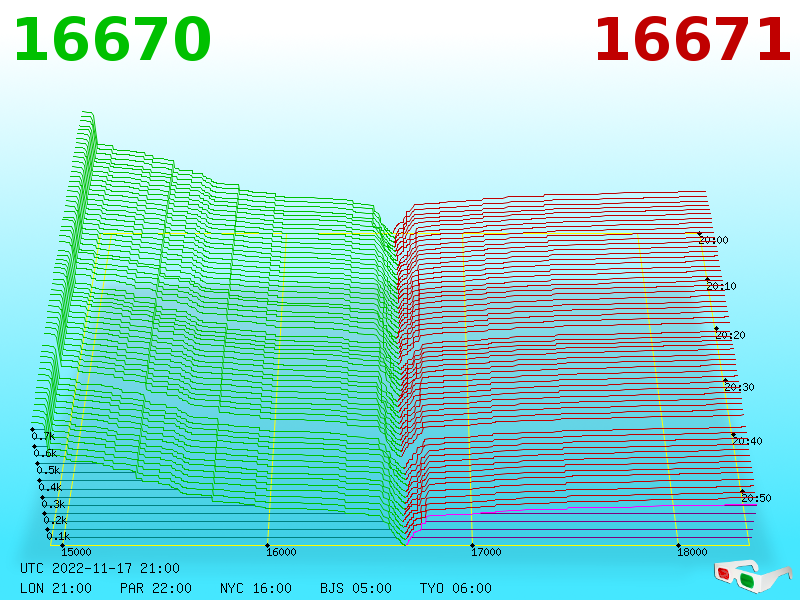This screenshot has height=600, width=800.
Task: Click the BJS 05:00 clock
Action: pos(356,588)
